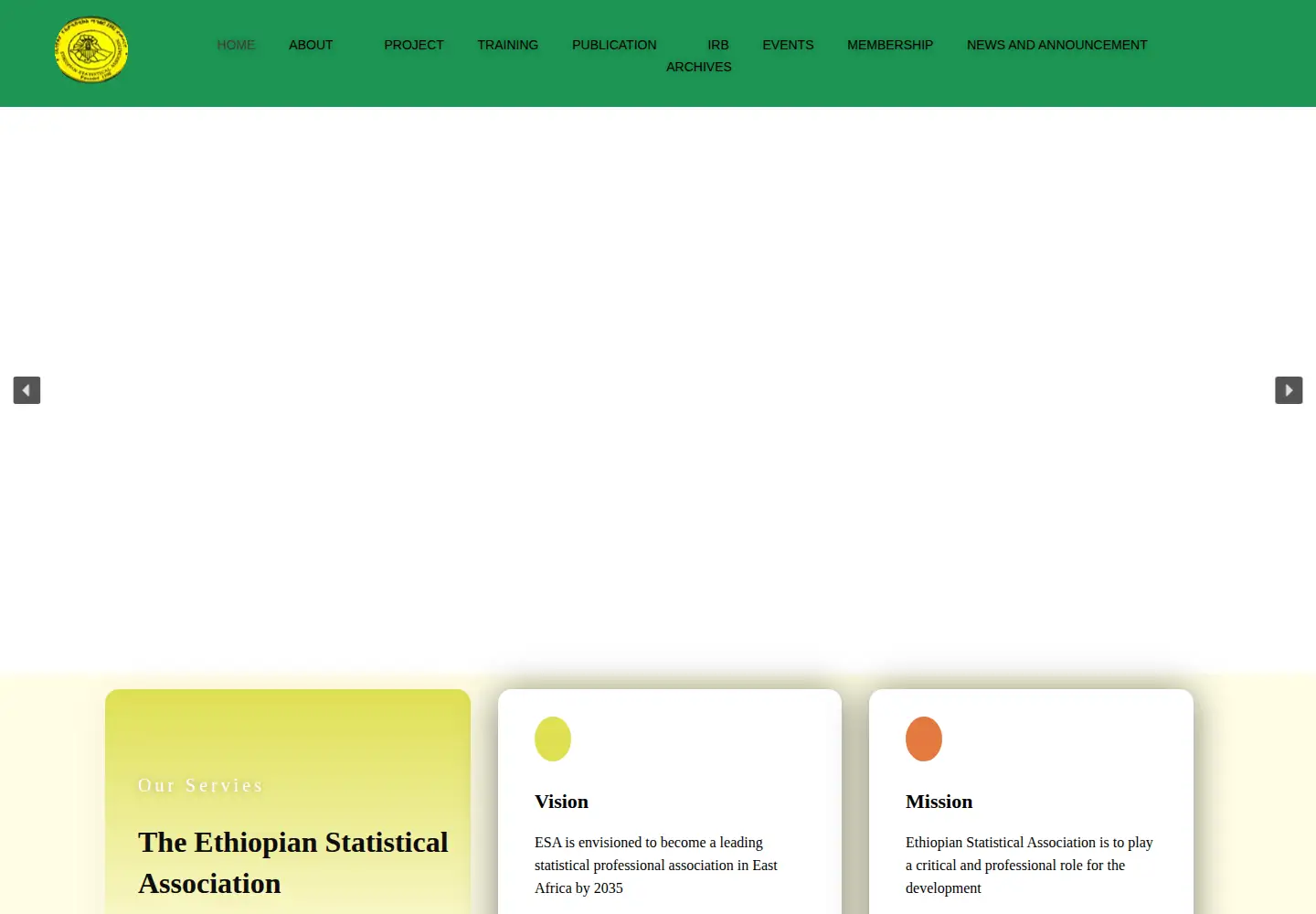Open the PUBLICATION menu item
Viewport: 1316px width, 914px height.
pyautogui.click(x=614, y=45)
